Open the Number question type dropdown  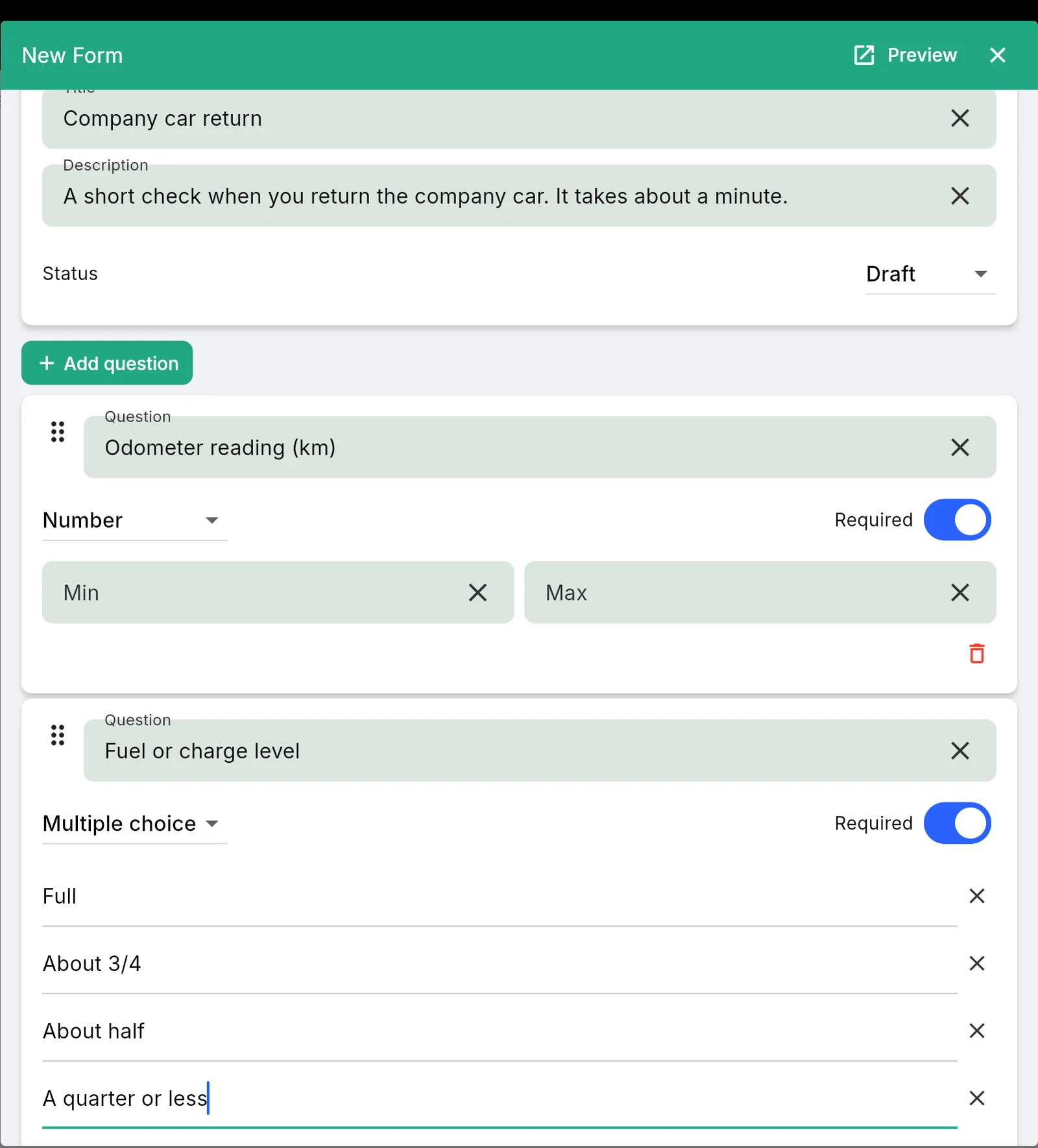pos(134,520)
